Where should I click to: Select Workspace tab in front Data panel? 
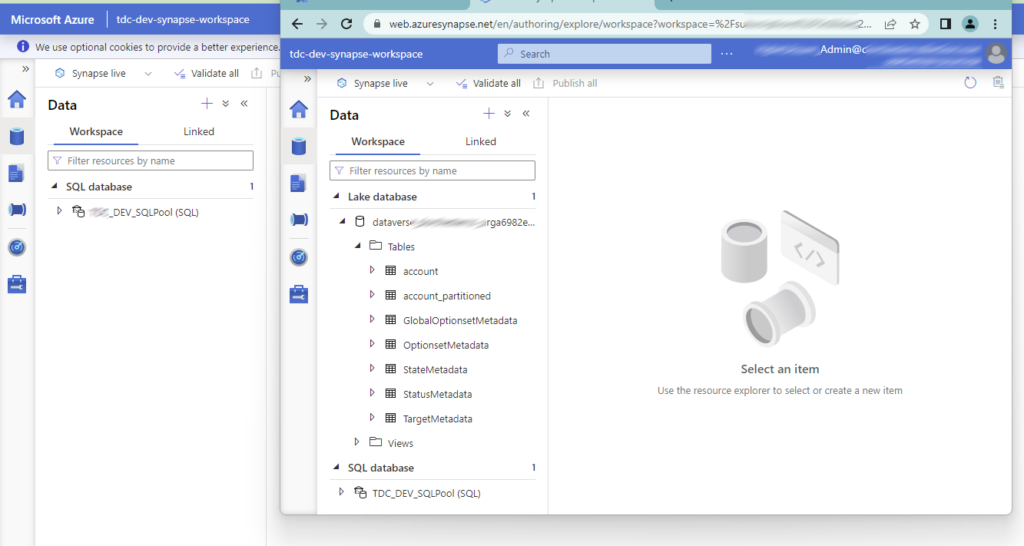378,142
